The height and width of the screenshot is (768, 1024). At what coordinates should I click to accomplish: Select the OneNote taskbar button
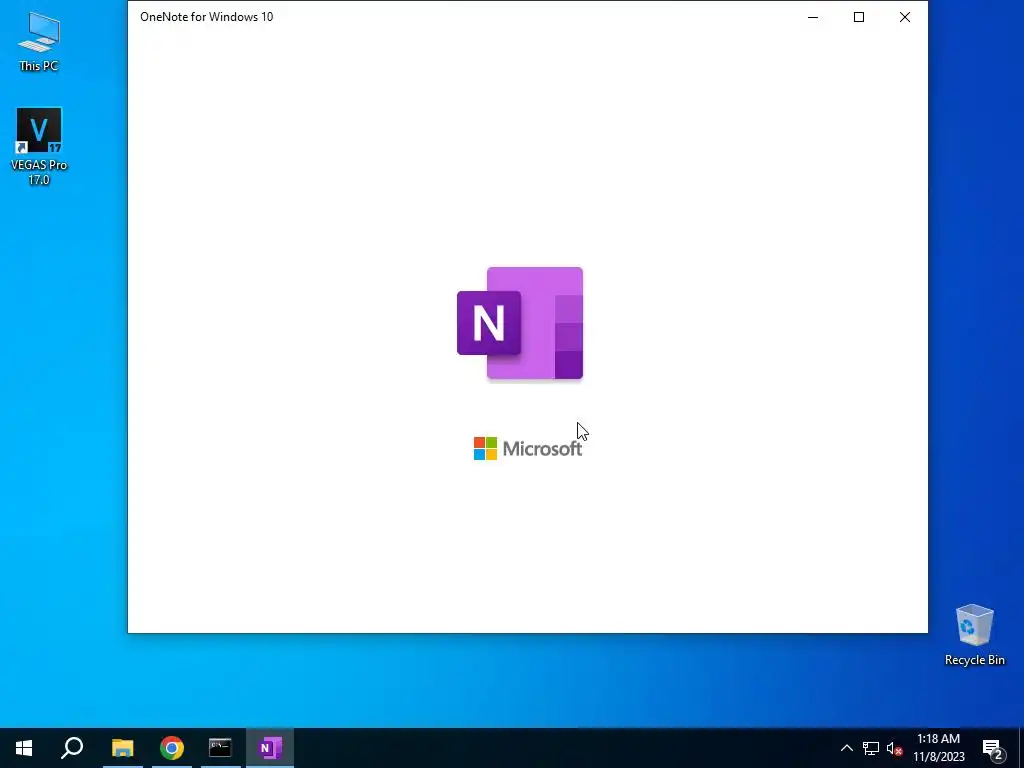[x=270, y=748]
